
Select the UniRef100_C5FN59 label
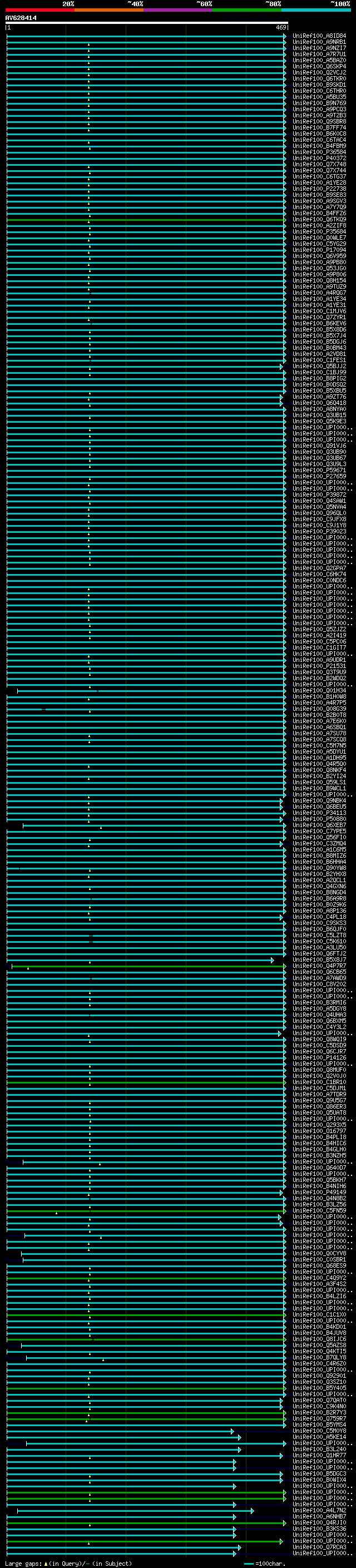319,1211
